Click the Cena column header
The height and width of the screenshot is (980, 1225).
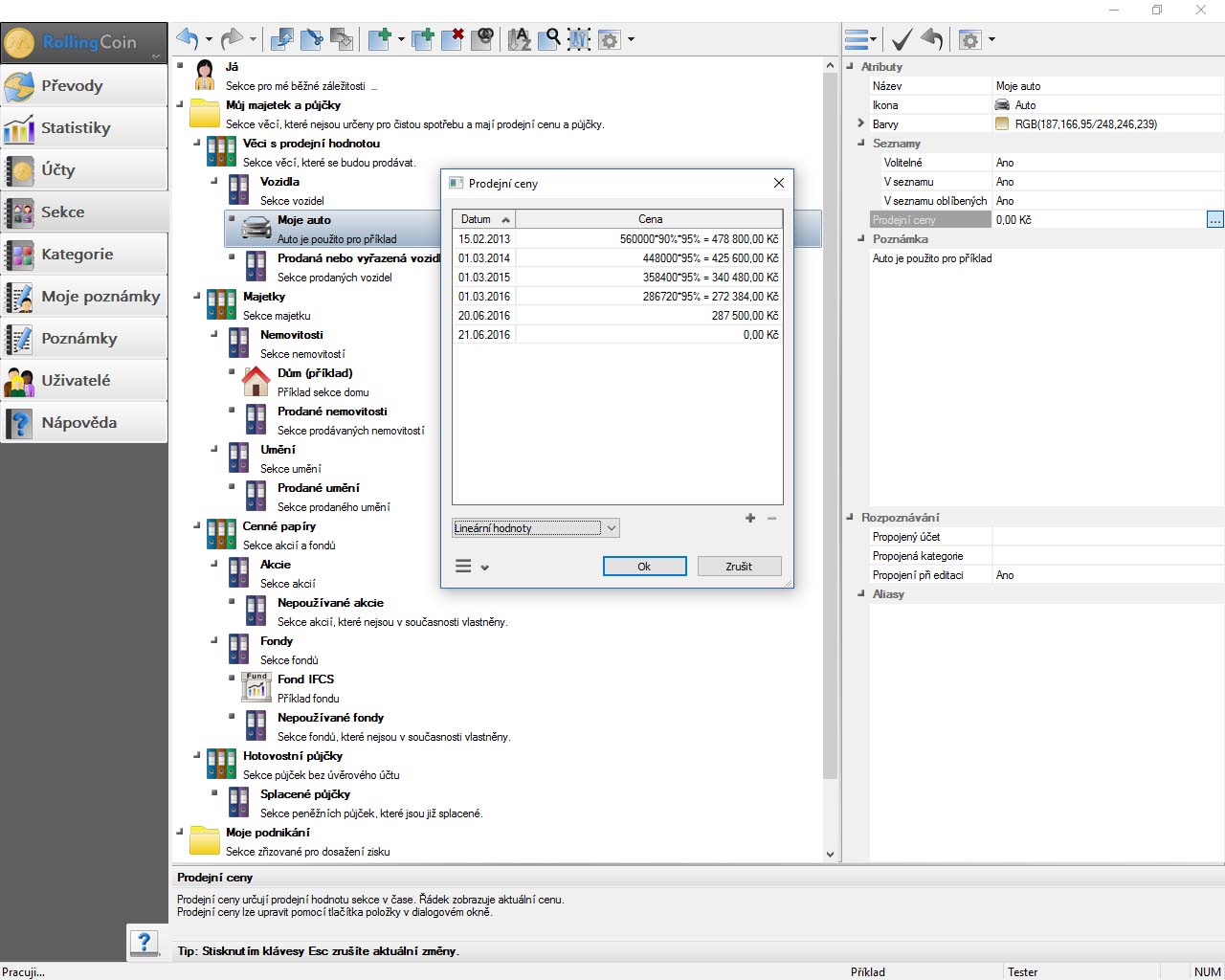pos(650,219)
